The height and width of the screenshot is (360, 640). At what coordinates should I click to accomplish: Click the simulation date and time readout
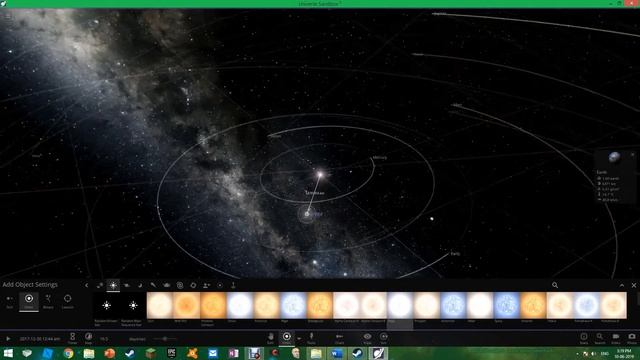40,339
